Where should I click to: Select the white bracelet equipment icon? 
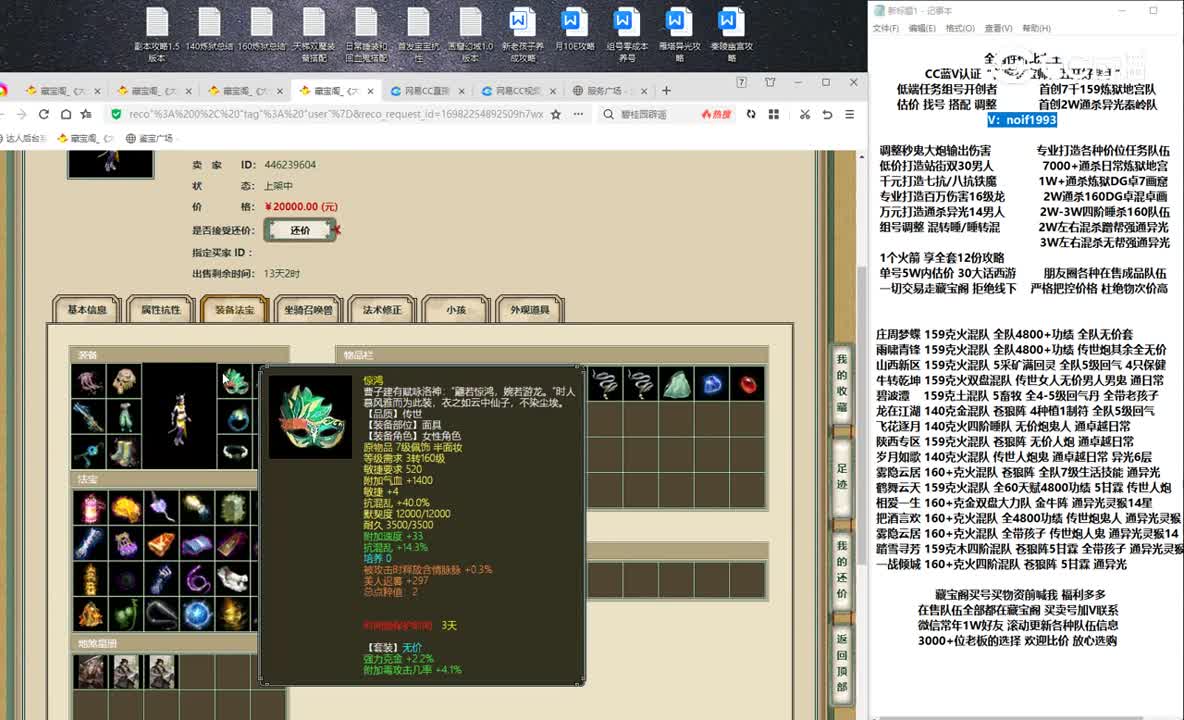[236, 452]
